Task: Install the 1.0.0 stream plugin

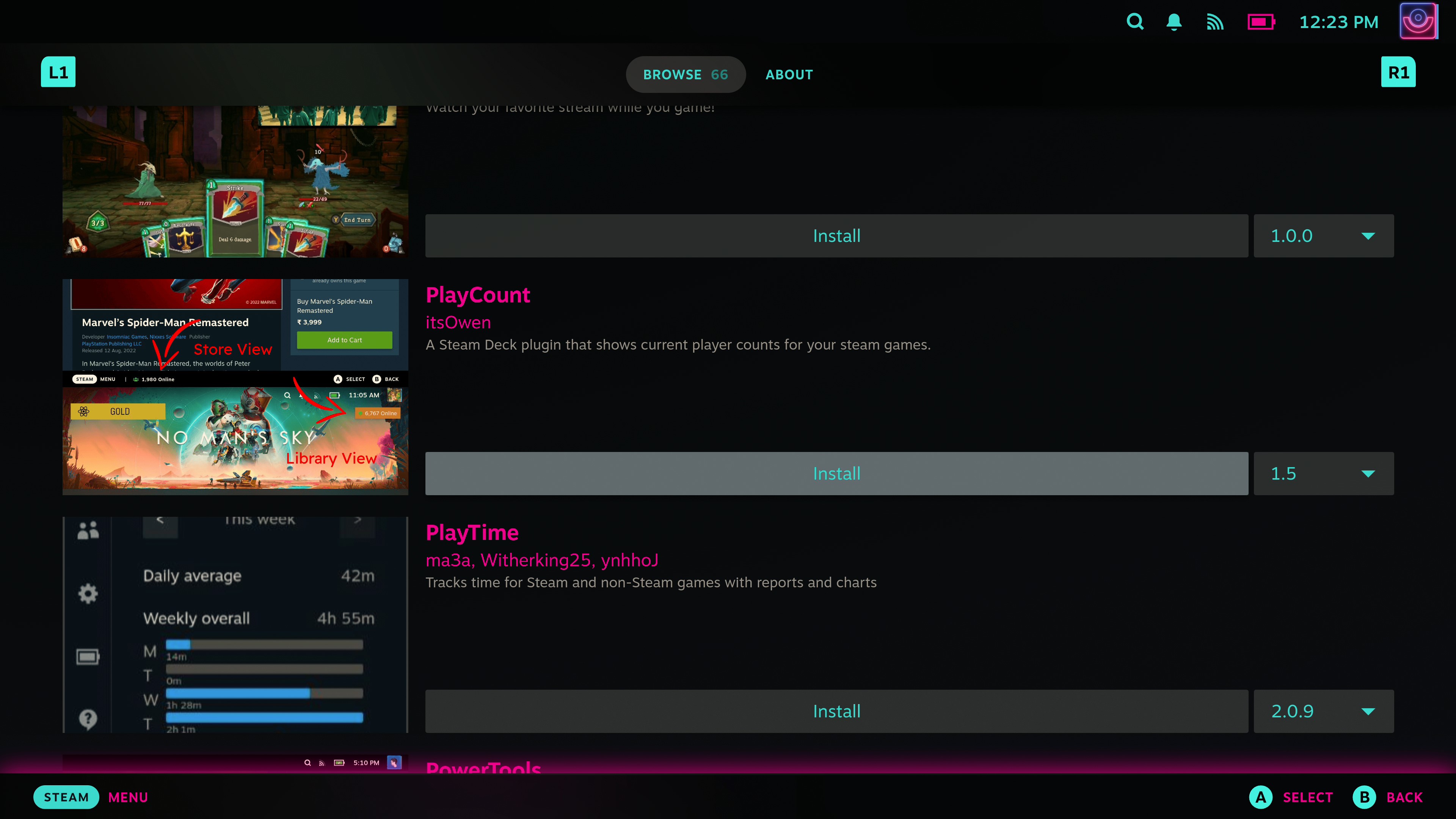Action: click(x=836, y=236)
